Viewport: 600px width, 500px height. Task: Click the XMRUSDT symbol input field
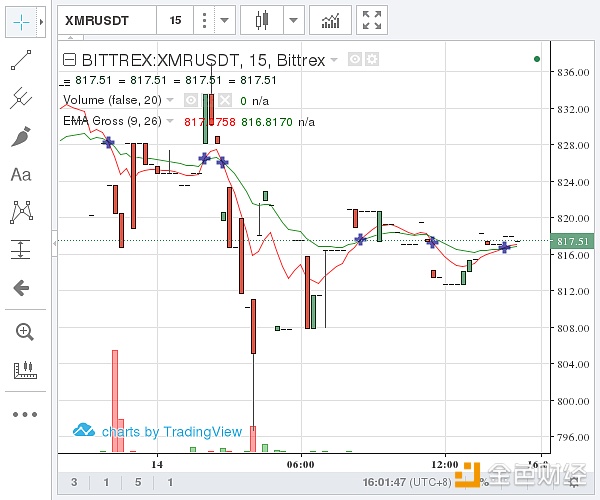click(107, 20)
